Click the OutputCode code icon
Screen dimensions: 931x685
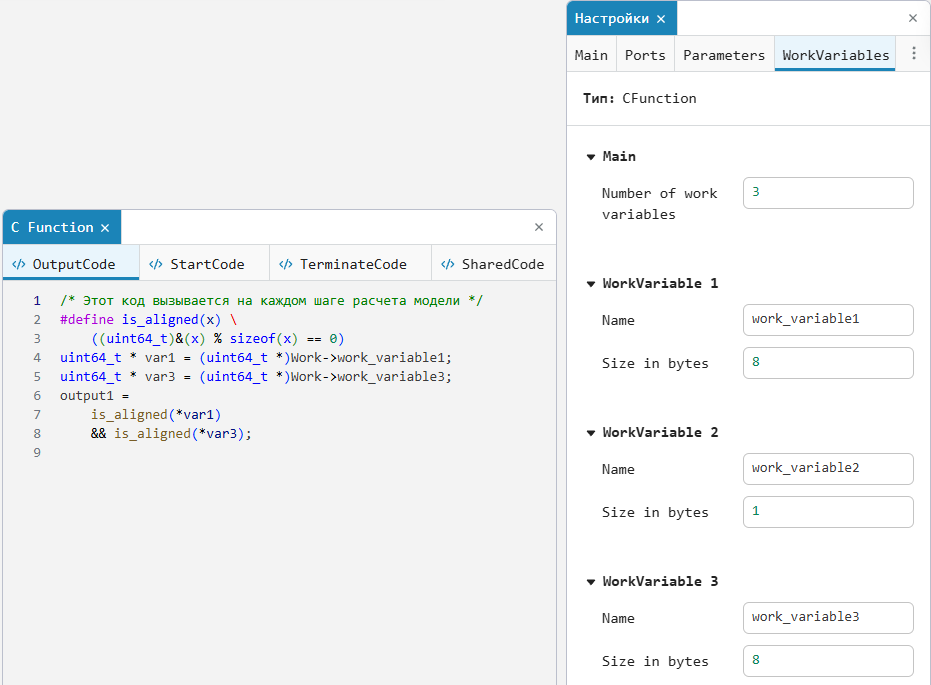19,264
